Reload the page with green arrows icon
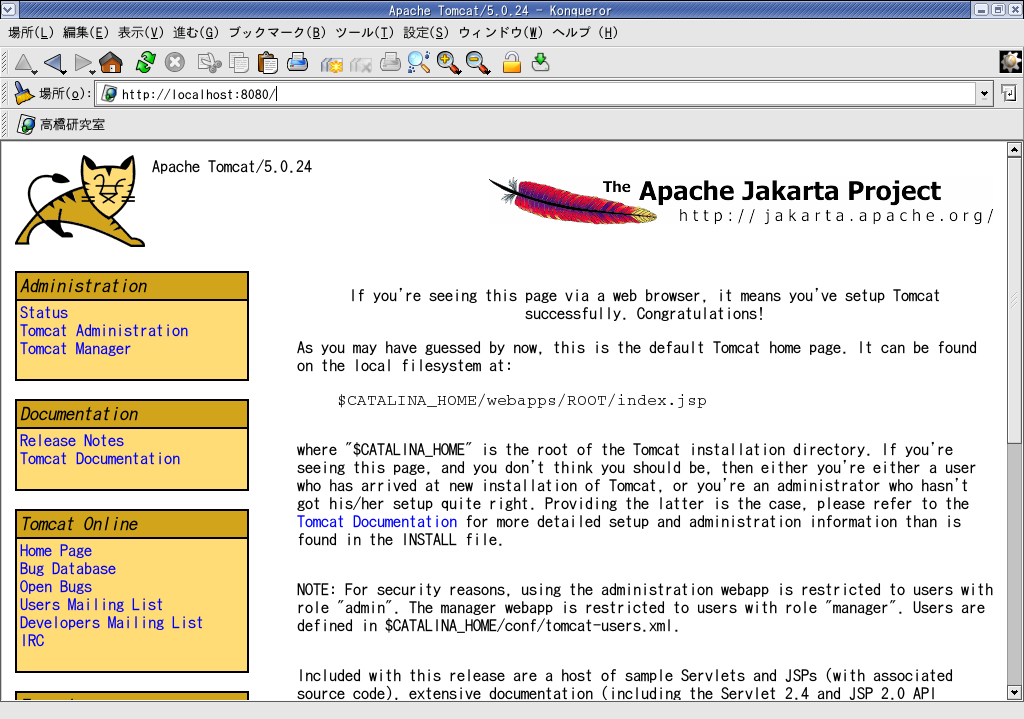 coord(146,63)
